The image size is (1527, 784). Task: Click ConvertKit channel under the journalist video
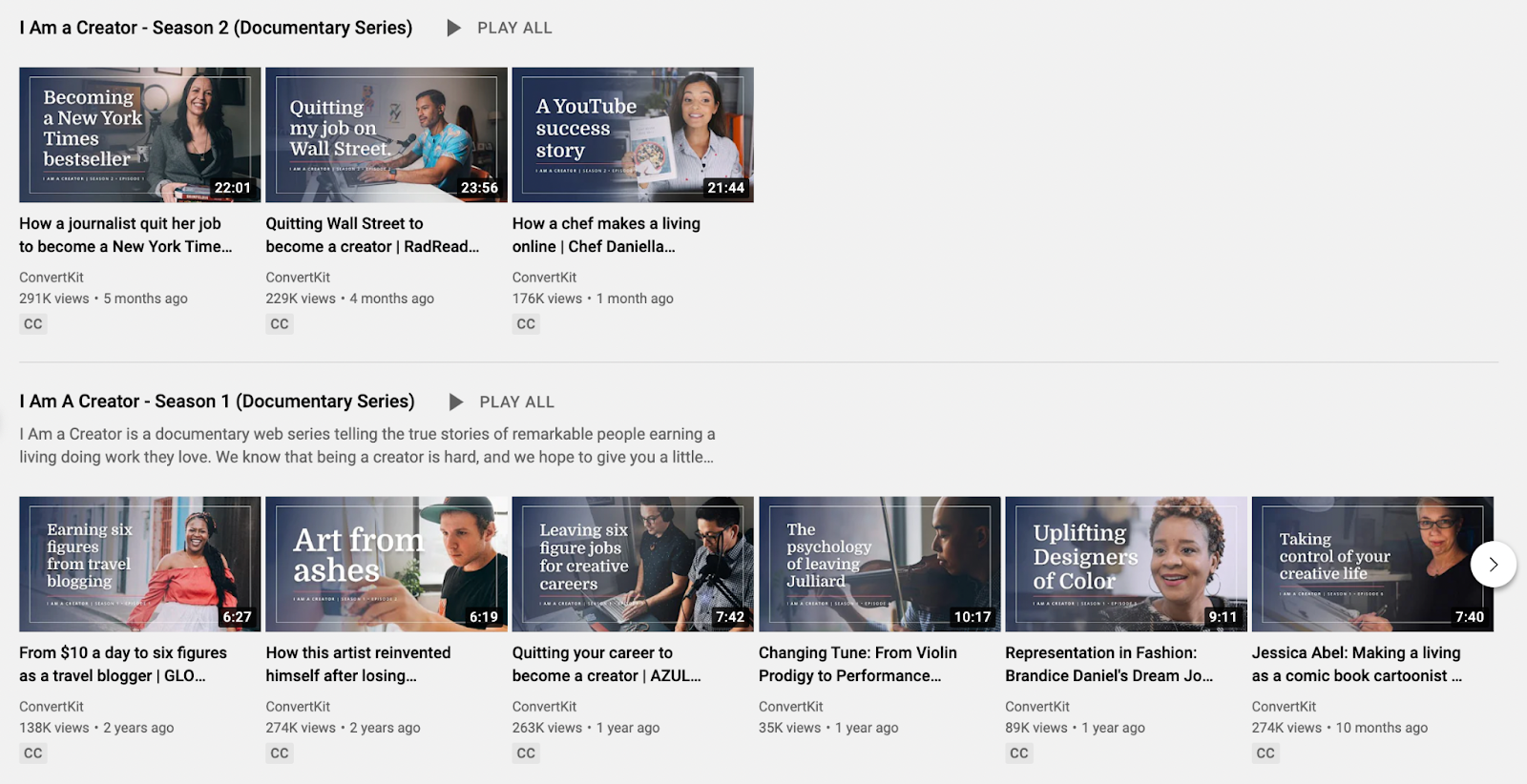pyautogui.click(x=52, y=278)
